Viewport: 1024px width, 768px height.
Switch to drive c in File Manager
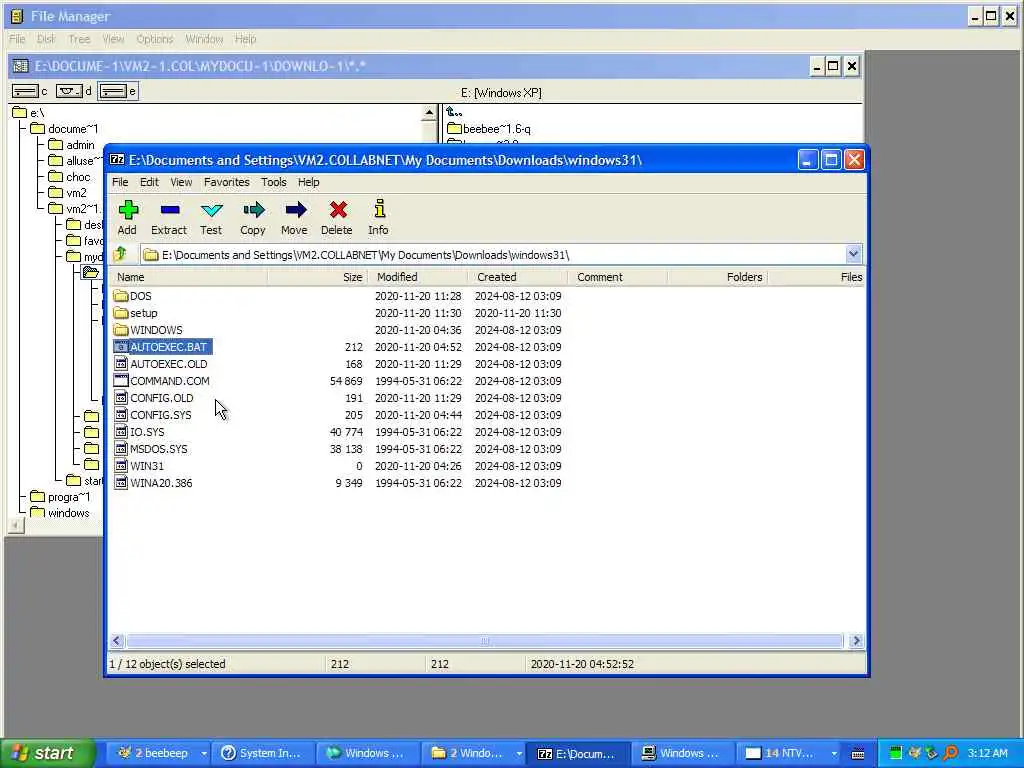pos(30,91)
